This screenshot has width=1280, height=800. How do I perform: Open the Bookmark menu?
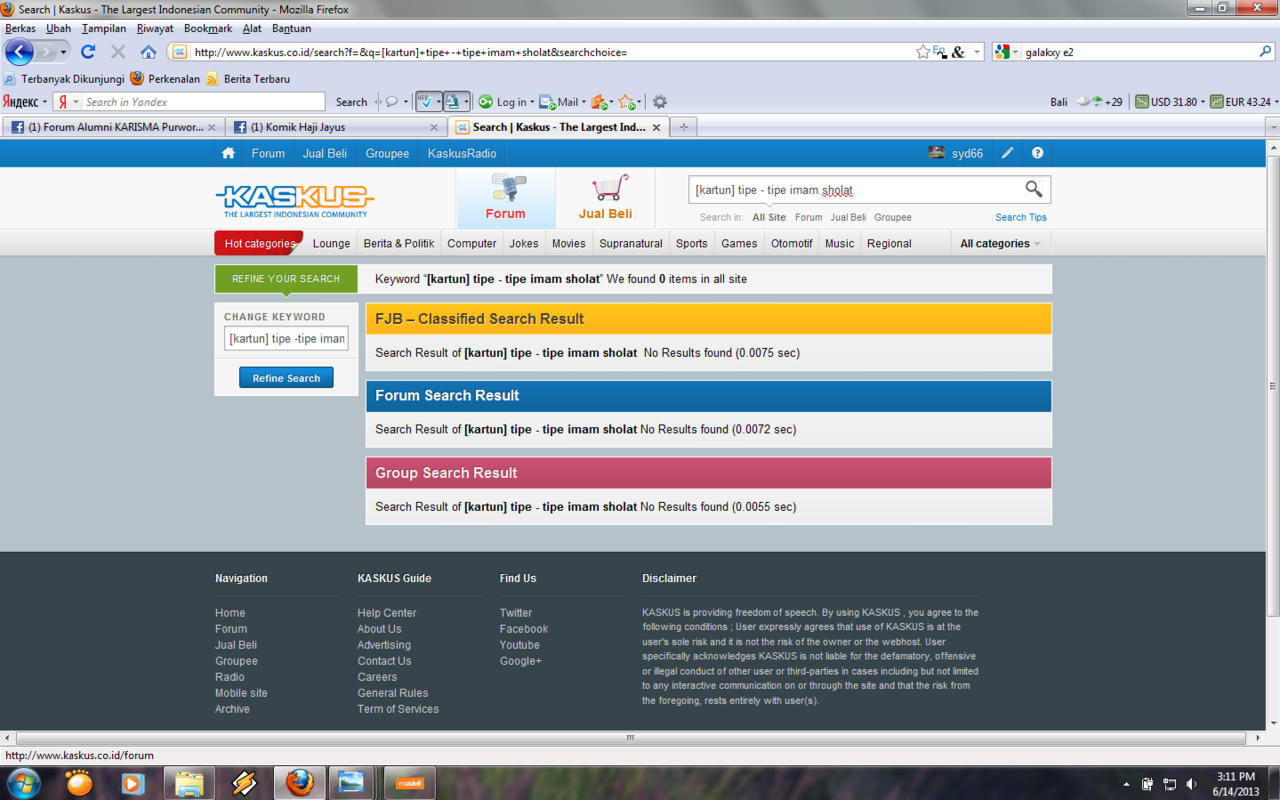tap(208, 29)
